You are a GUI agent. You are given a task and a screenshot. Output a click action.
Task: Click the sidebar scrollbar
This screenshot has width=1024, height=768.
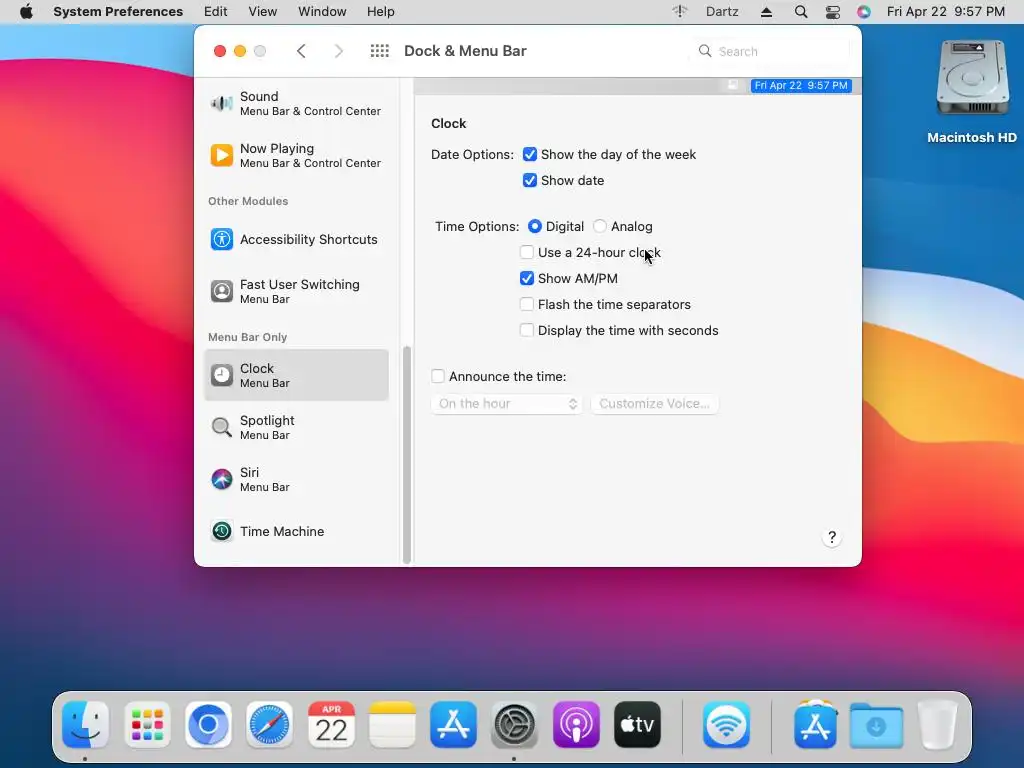tap(407, 454)
